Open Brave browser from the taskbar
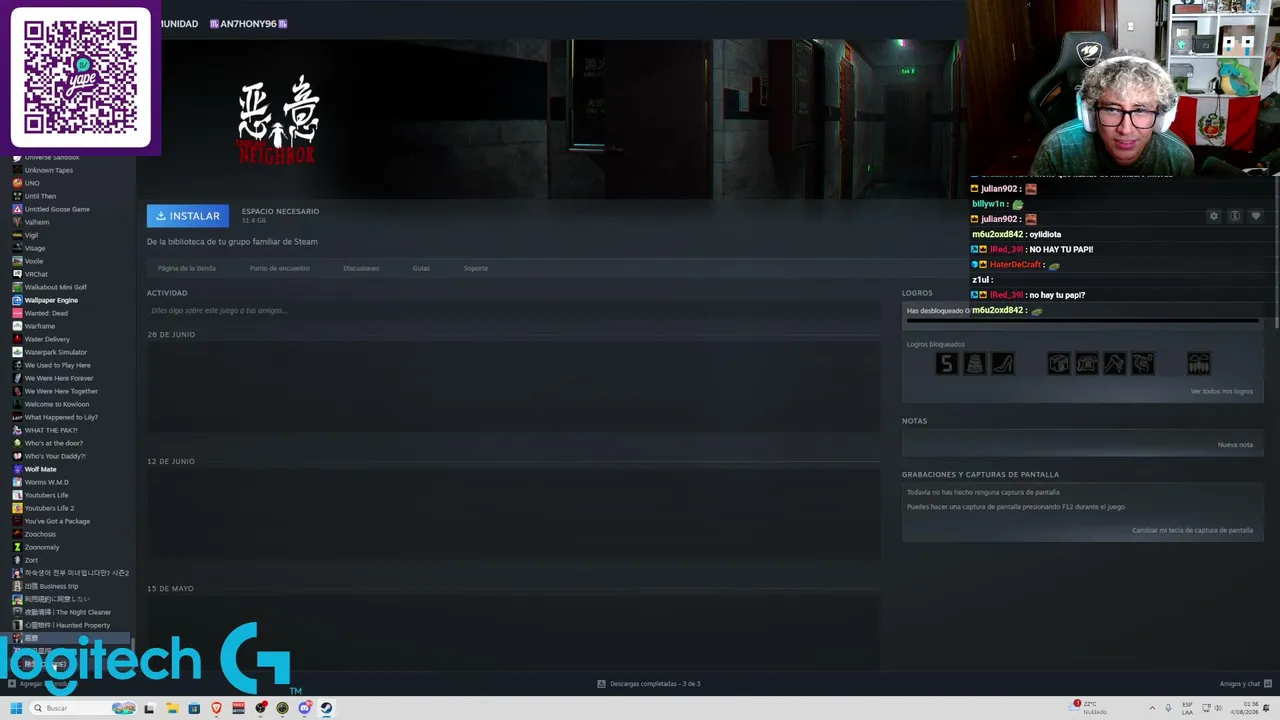Image resolution: width=1280 pixels, height=720 pixels. tap(216, 708)
